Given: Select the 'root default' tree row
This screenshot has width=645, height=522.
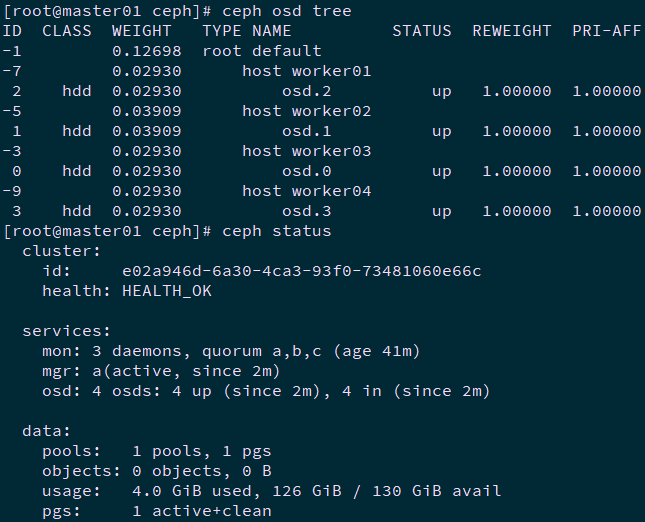Looking at the screenshot, I should [262, 51].
